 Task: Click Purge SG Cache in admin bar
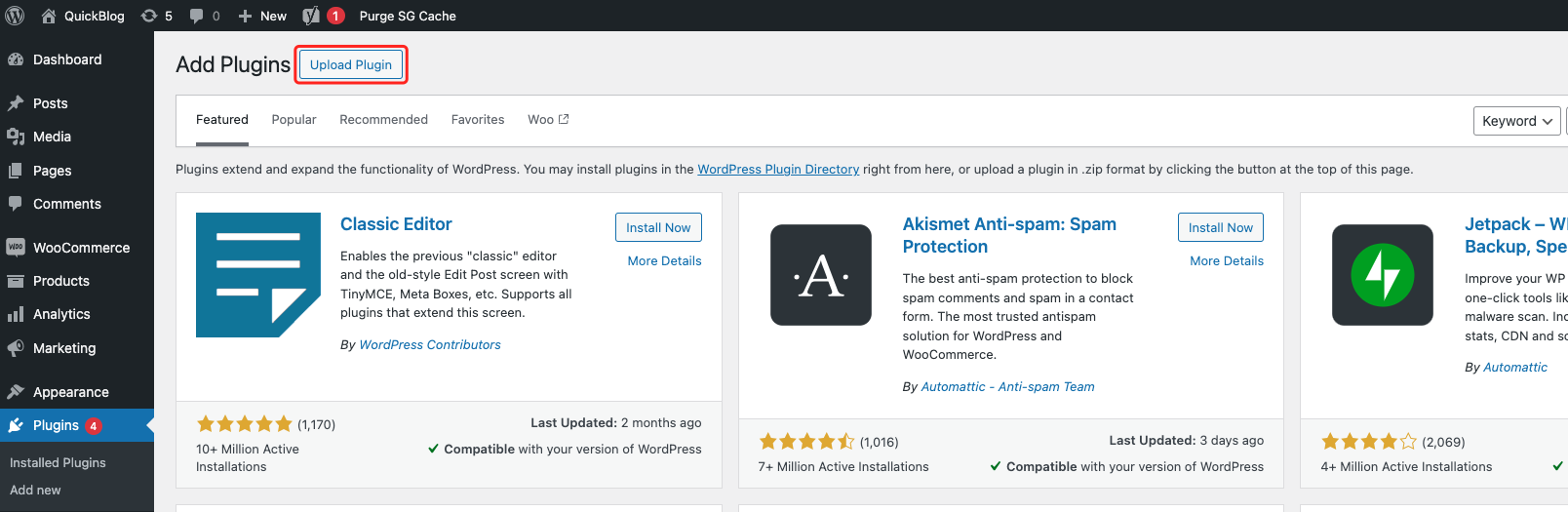(x=408, y=16)
